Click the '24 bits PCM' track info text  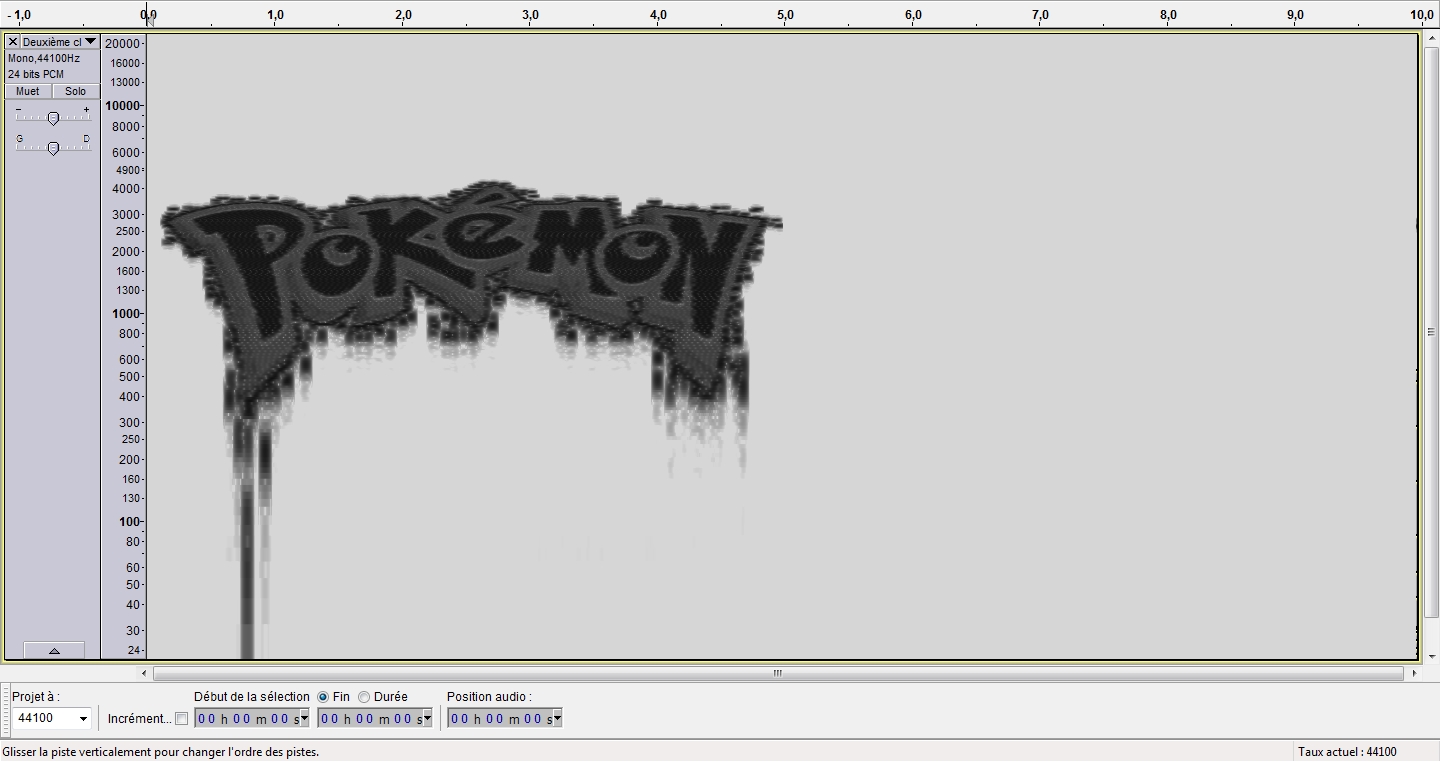(x=36, y=74)
